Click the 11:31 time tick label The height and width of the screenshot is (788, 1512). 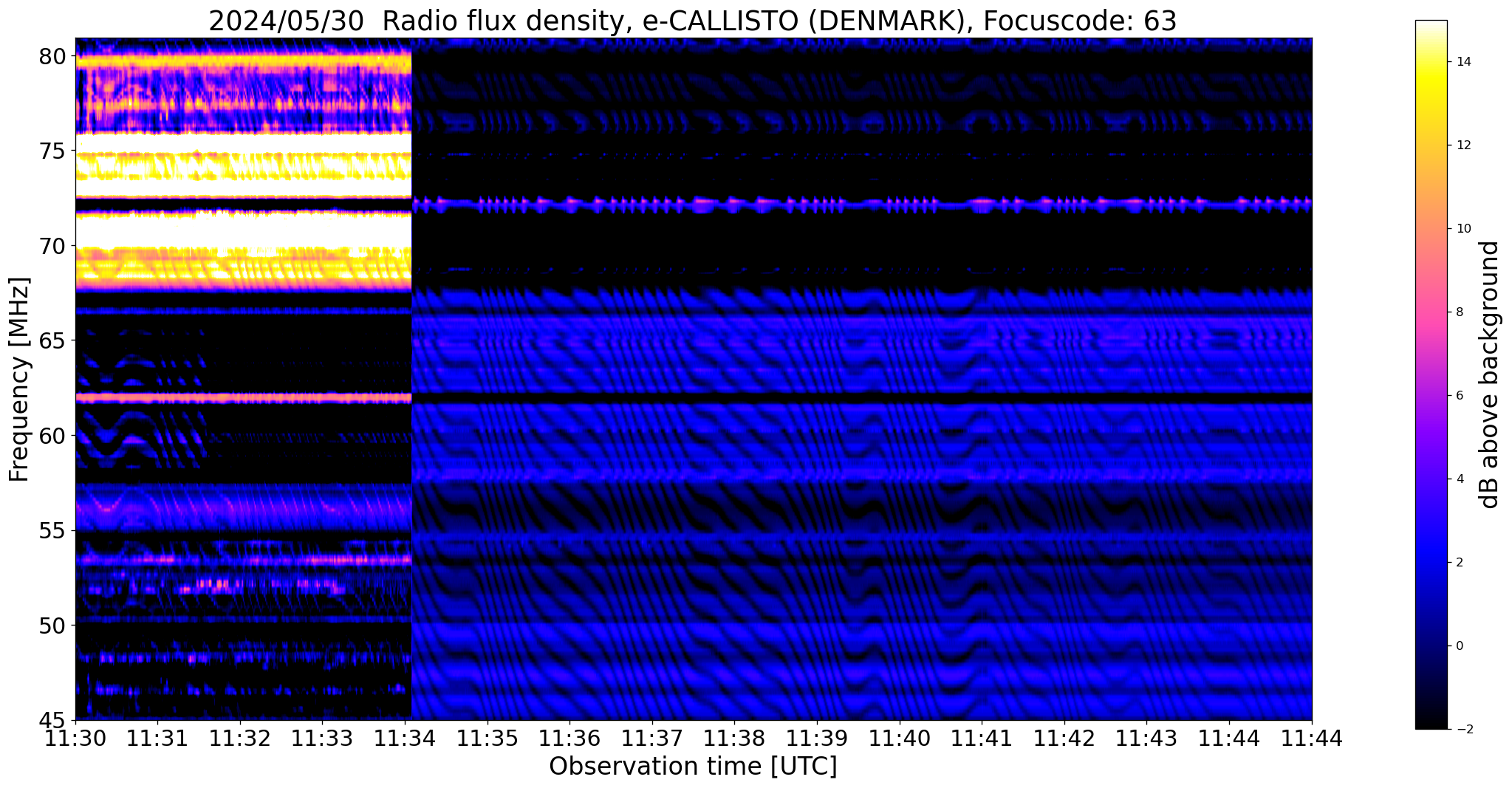[157, 738]
